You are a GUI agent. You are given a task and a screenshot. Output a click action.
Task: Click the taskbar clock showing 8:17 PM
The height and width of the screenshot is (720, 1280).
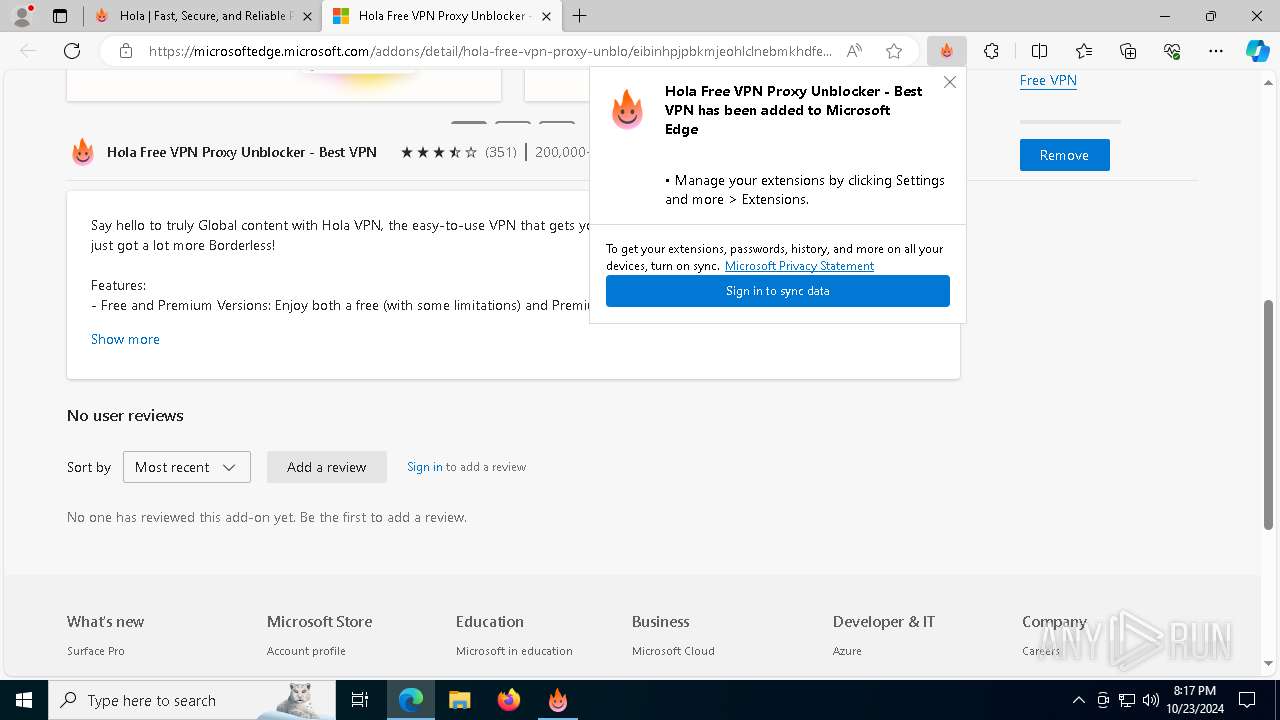click(x=1194, y=700)
